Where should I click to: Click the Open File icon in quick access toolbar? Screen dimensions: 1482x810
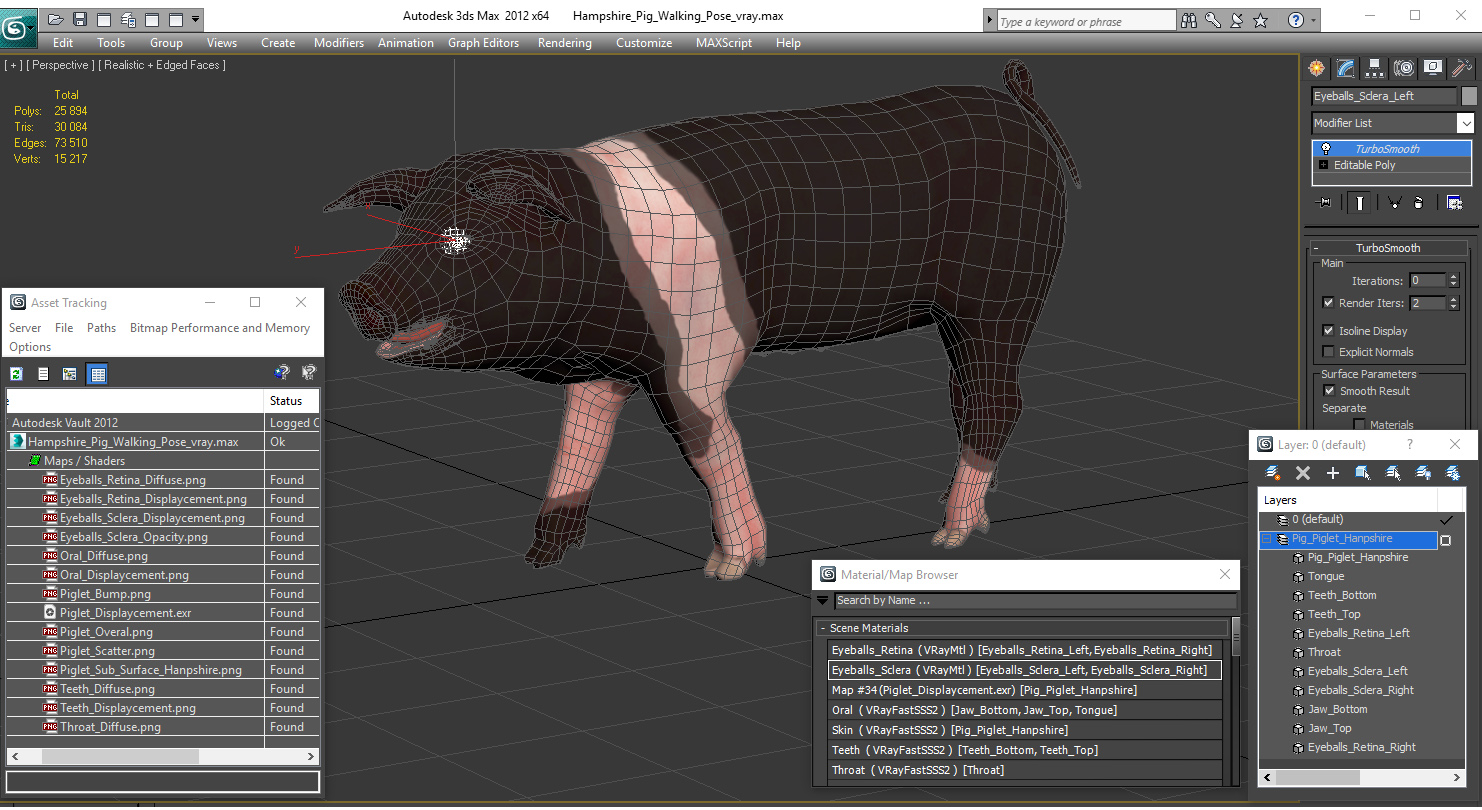tap(55, 19)
